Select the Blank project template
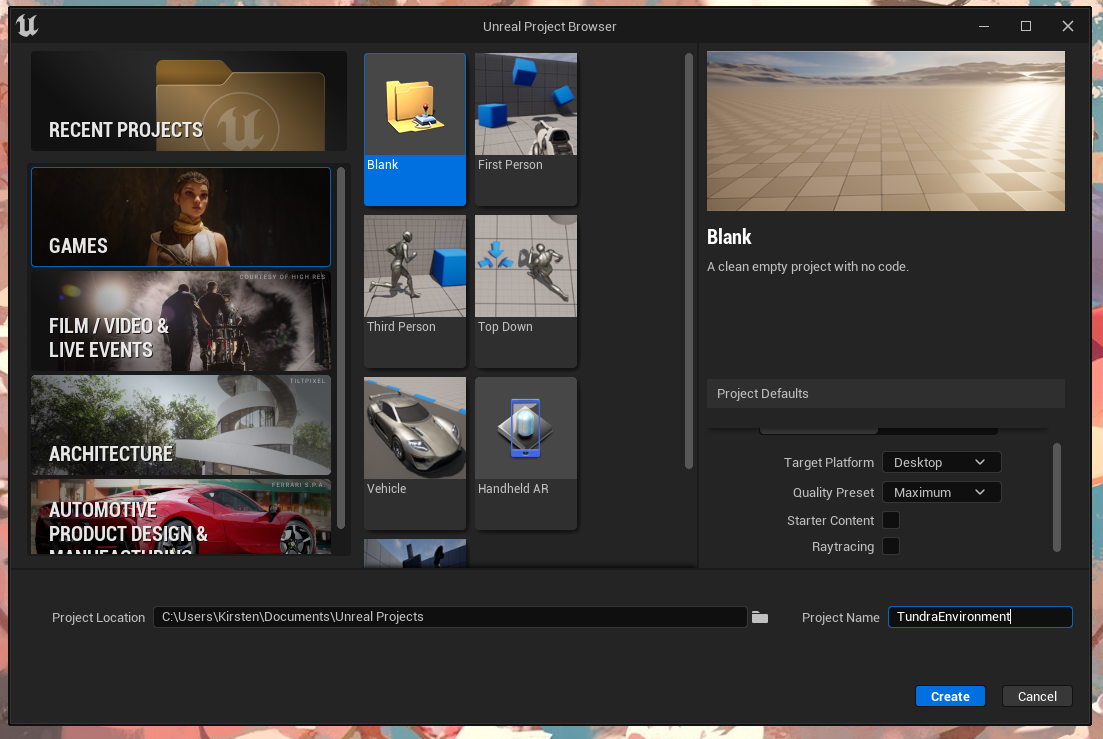This screenshot has height=739, width=1103. pyautogui.click(x=415, y=128)
